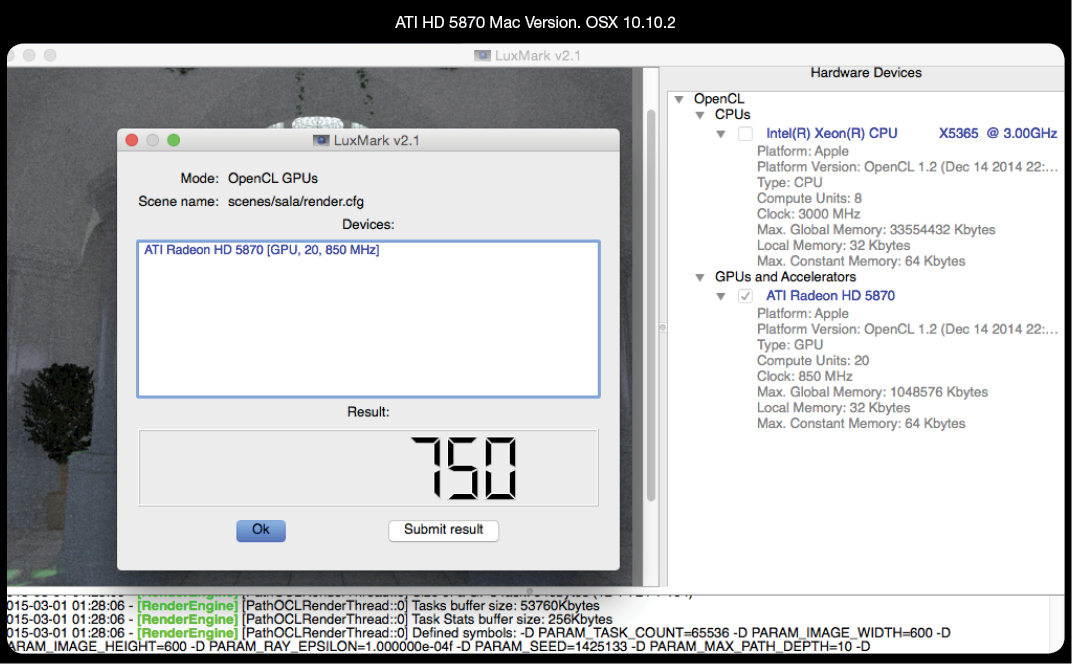Click the render view vertical scrollbar
The width and height of the screenshot is (1072, 664).
pos(651,304)
